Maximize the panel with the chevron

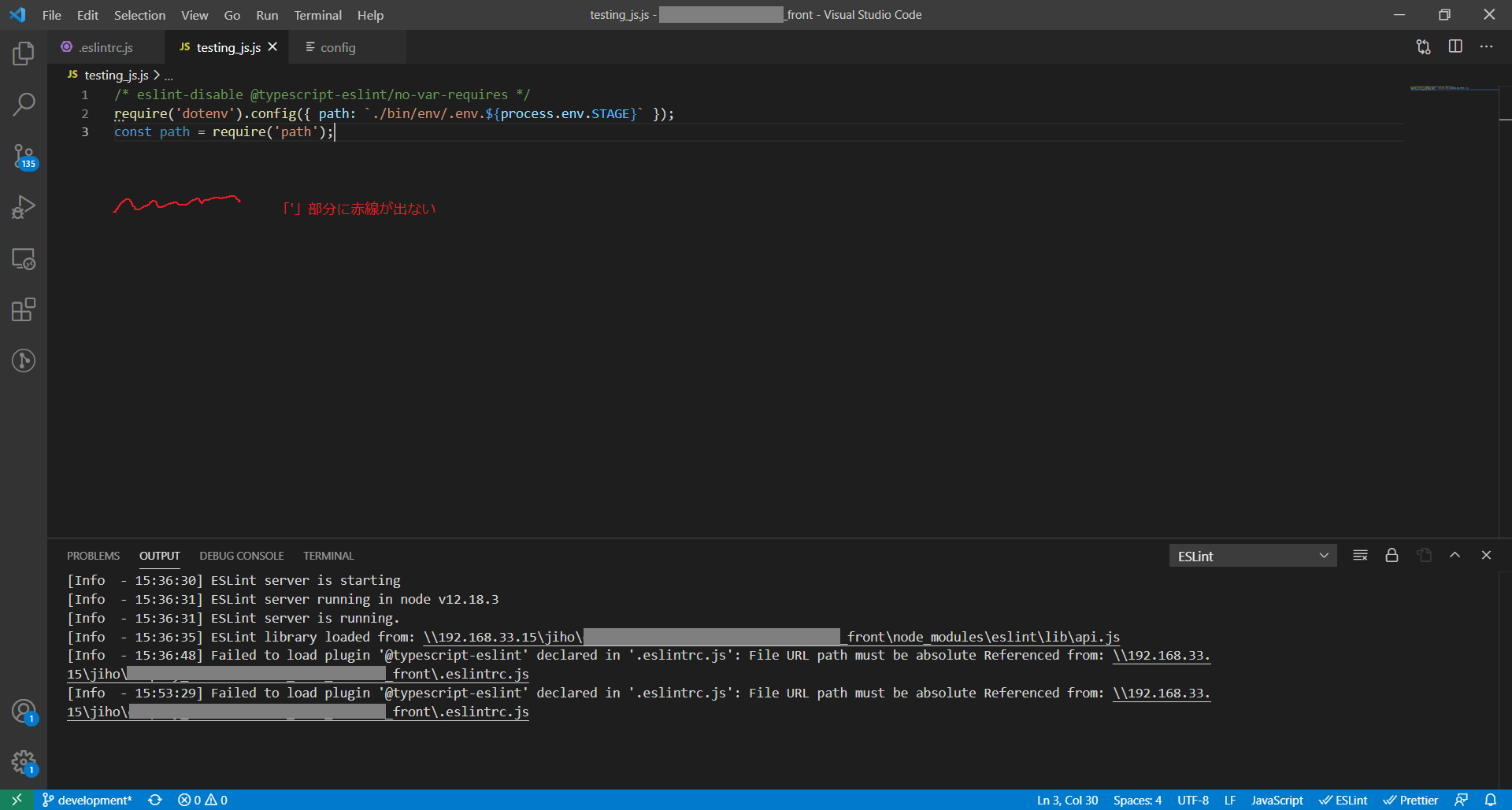point(1455,555)
